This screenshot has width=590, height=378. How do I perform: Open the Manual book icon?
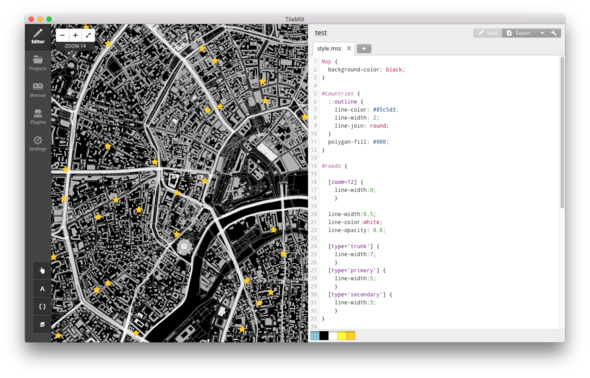click(38, 90)
